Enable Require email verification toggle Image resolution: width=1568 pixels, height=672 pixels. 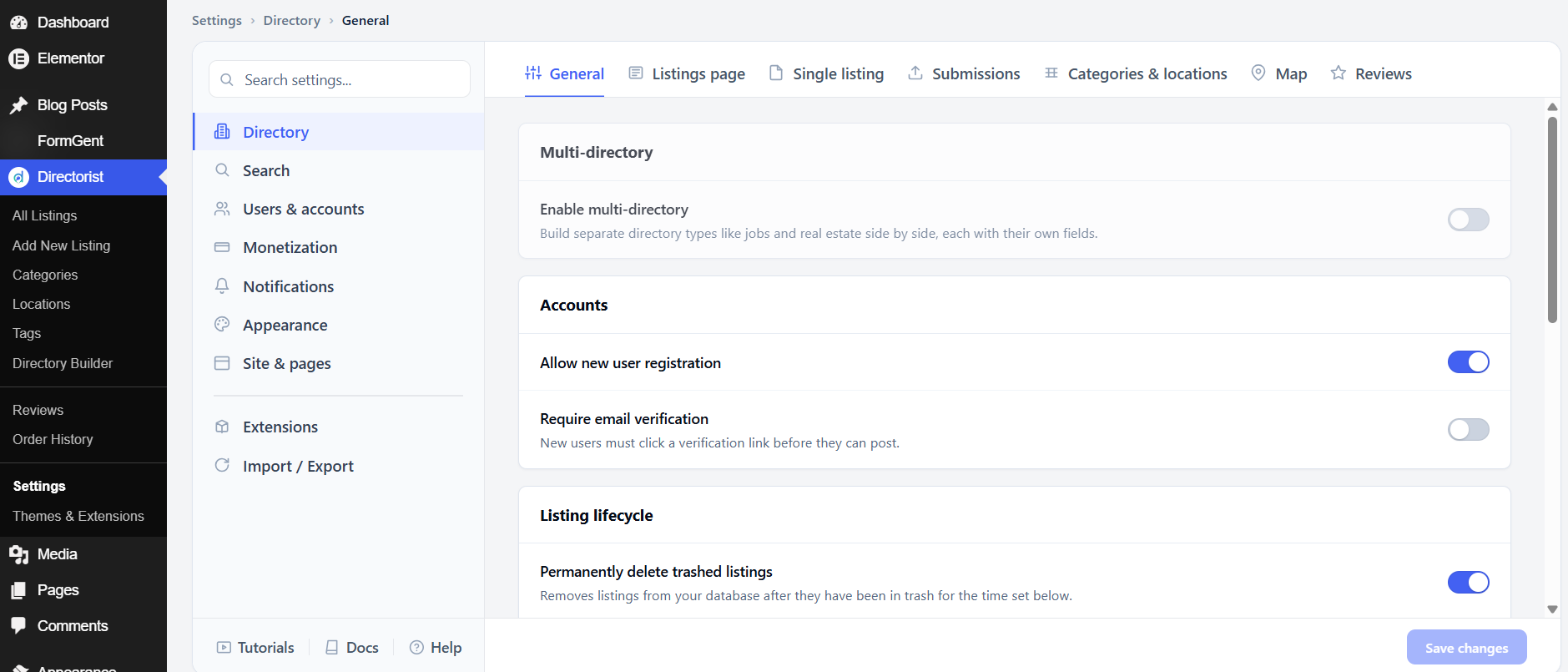coord(1469,429)
